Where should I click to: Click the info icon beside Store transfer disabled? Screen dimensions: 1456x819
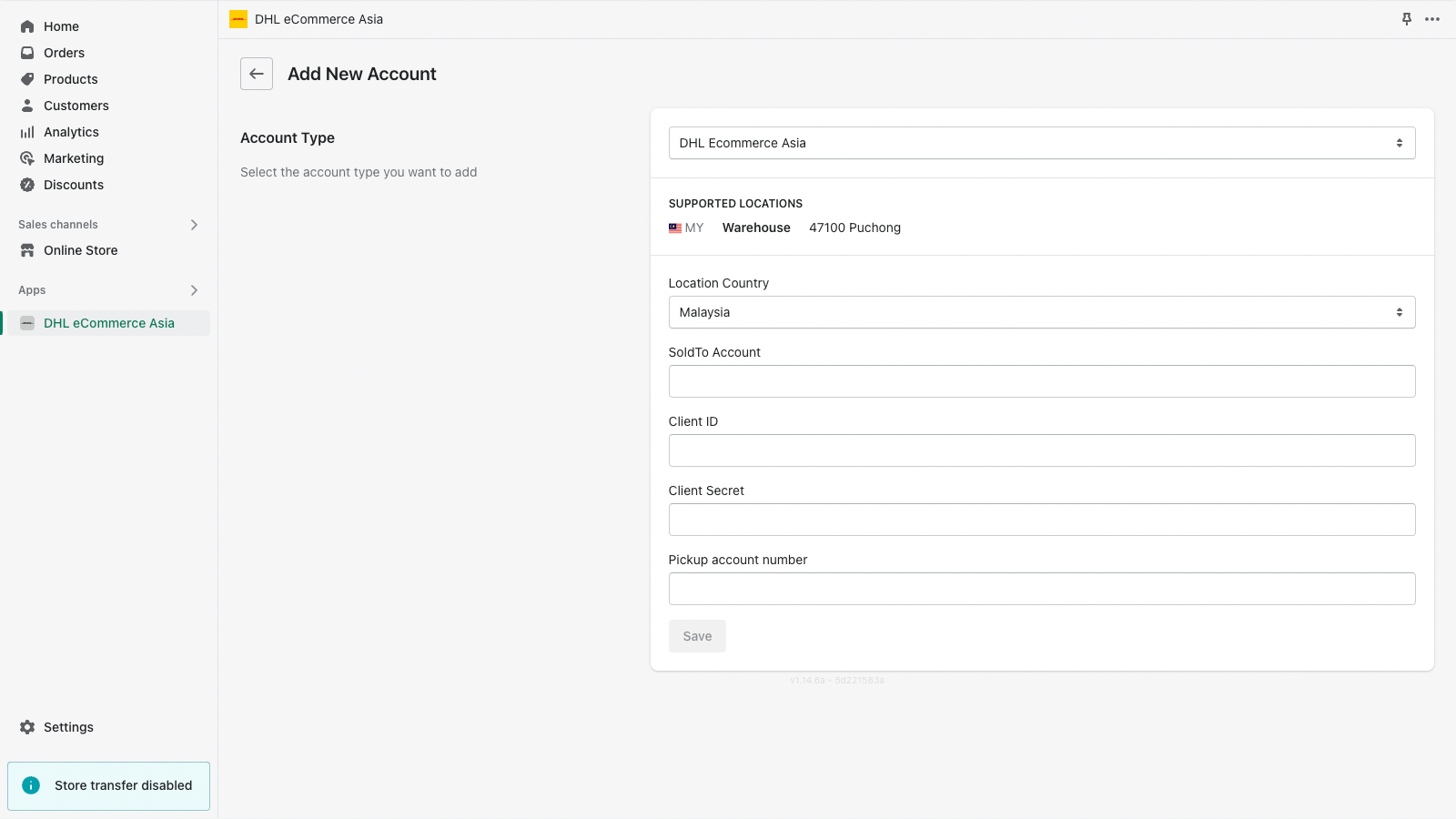coord(31,785)
